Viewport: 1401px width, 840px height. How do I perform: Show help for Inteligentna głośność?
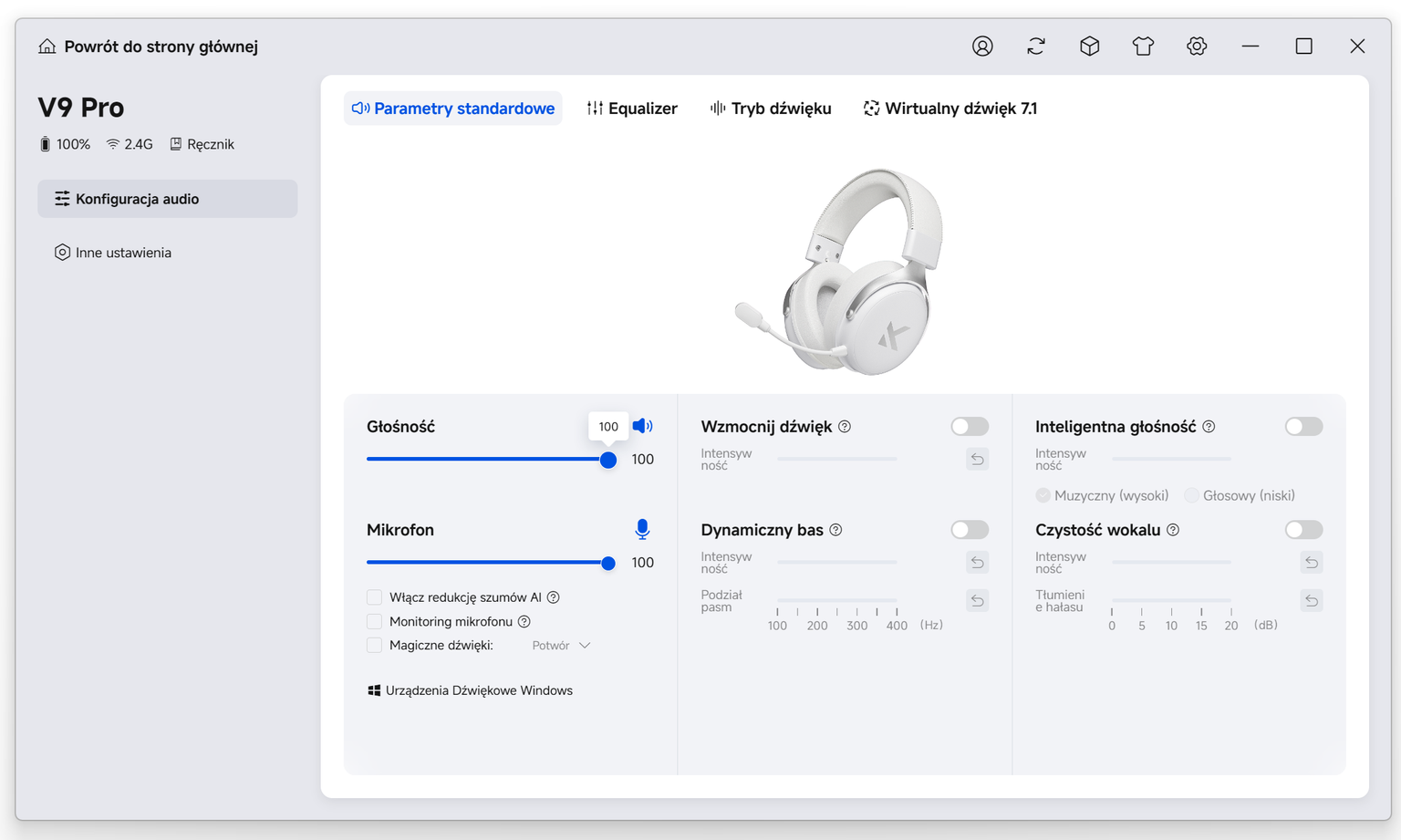[1209, 427]
